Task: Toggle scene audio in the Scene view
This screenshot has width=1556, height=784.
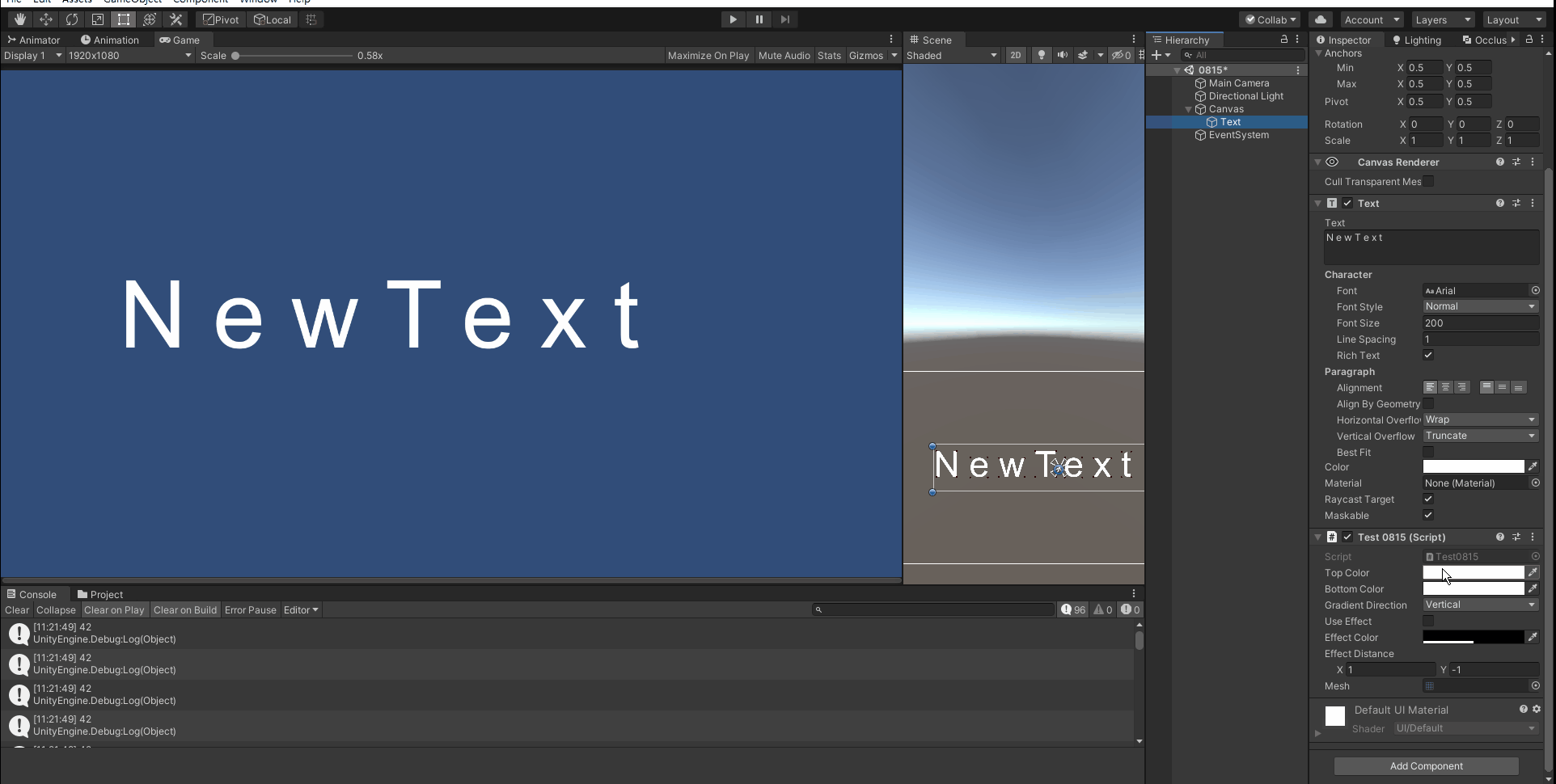Action: pyautogui.click(x=1063, y=55)
